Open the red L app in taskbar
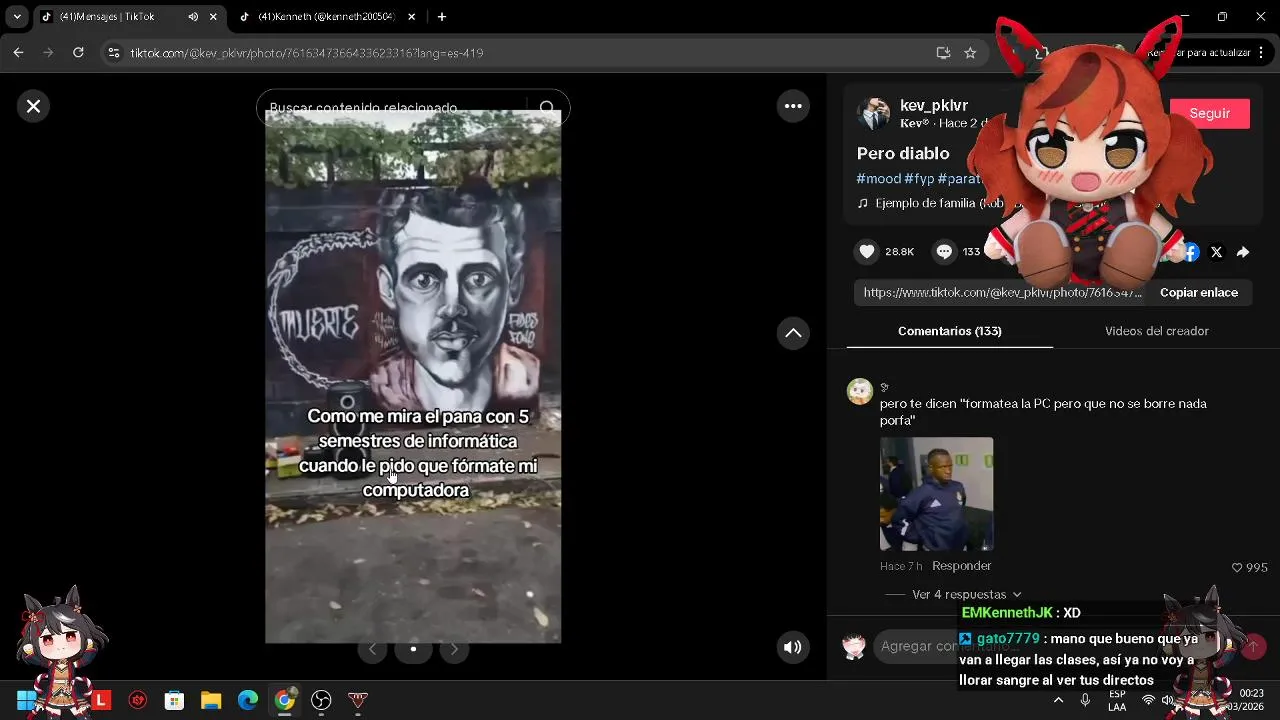This screenshot has width=1280, height=720. pos(101,700)
